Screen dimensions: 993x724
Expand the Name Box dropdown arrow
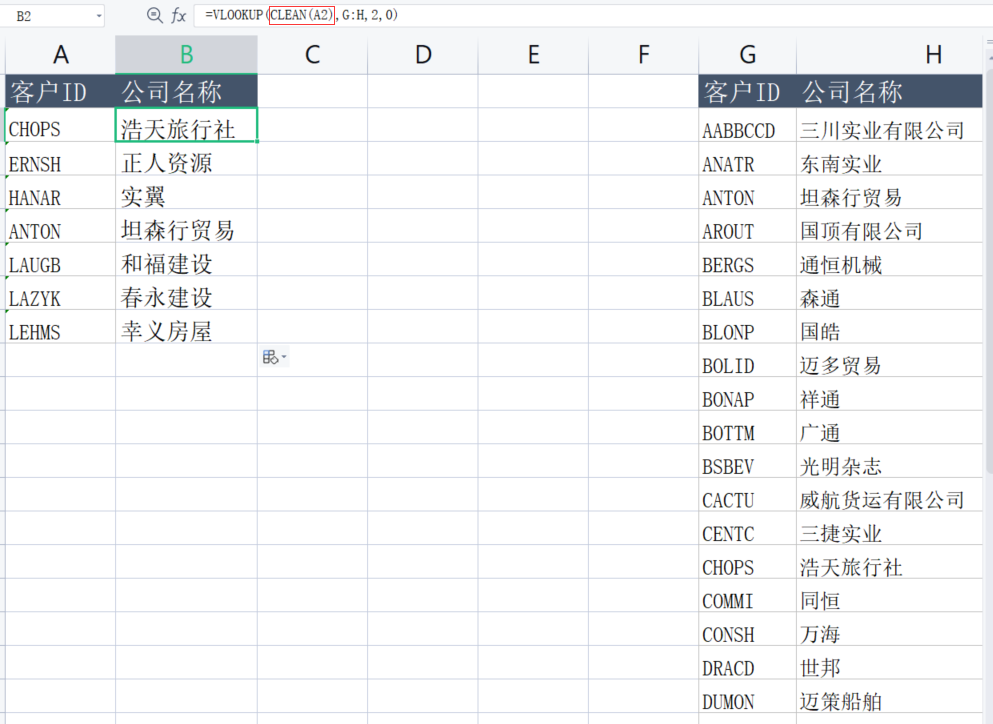pos(99,16)
